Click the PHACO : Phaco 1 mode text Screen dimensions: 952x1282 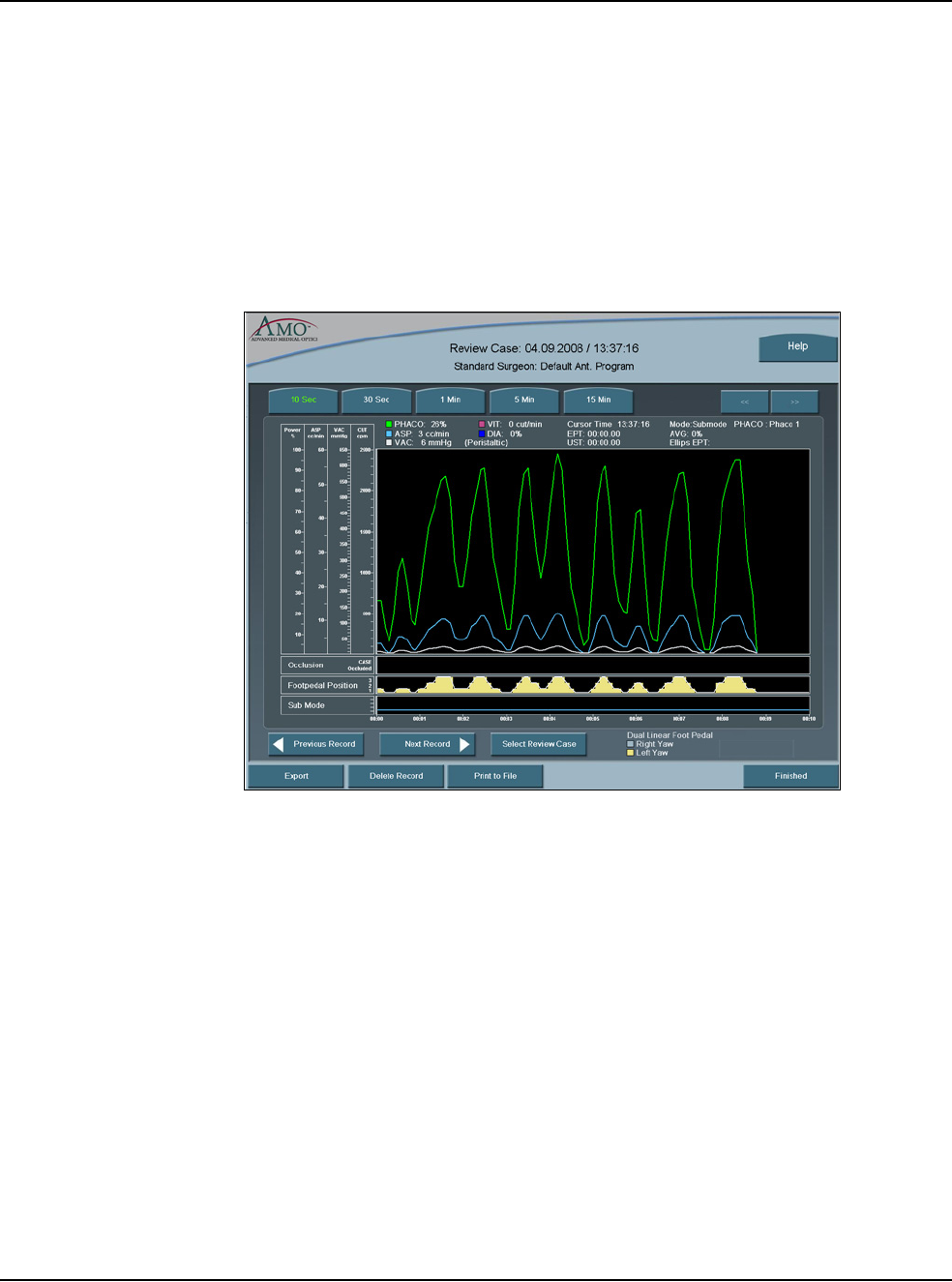coord(766,425)
